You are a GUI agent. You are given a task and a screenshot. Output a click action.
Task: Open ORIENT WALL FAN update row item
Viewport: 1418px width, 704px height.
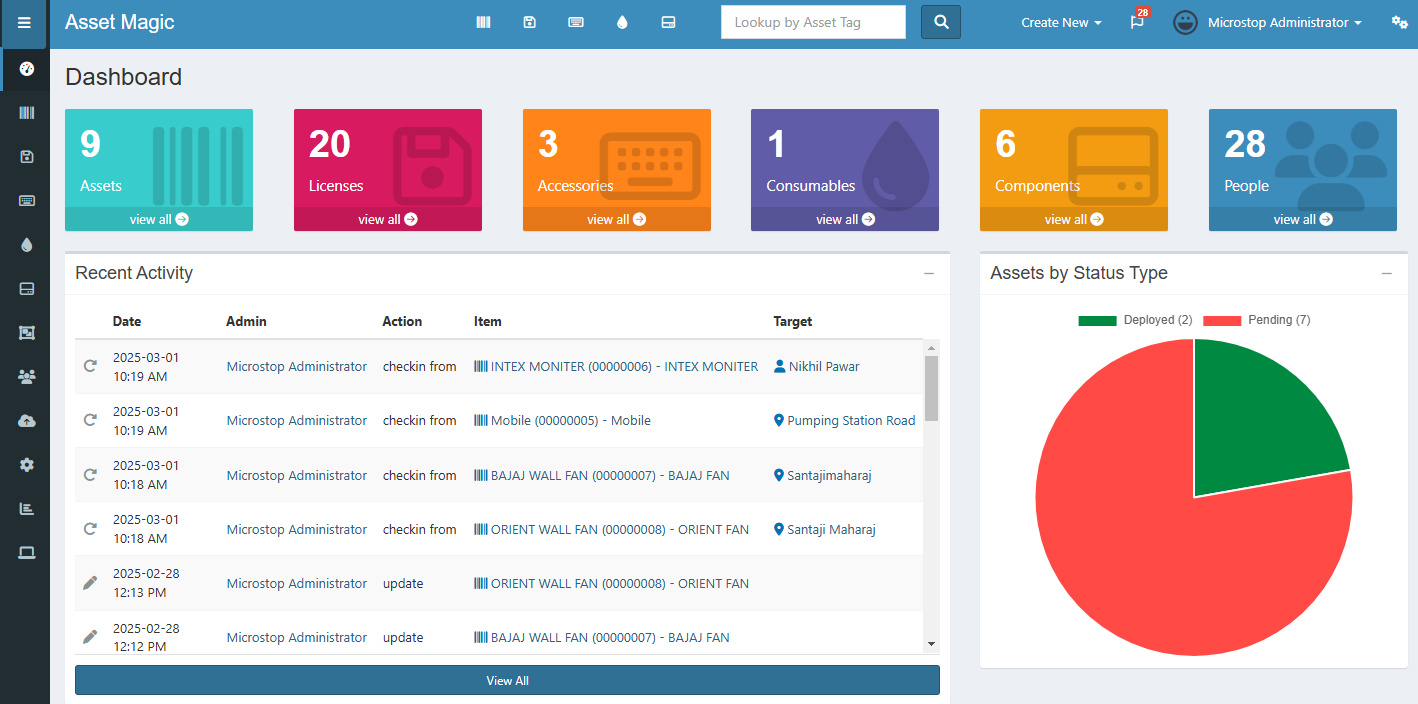pyautogui.click(x=611, y=584)
